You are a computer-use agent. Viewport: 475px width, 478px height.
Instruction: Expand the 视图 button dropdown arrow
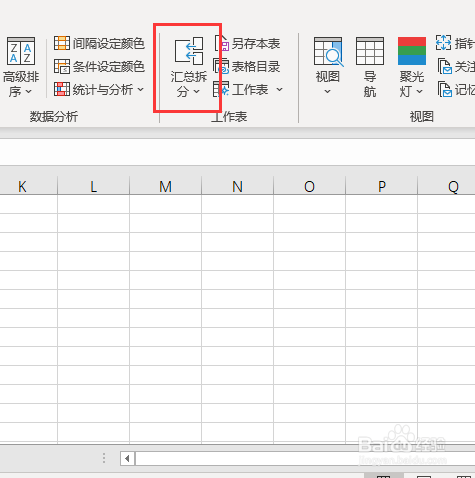tap(328, 91)
